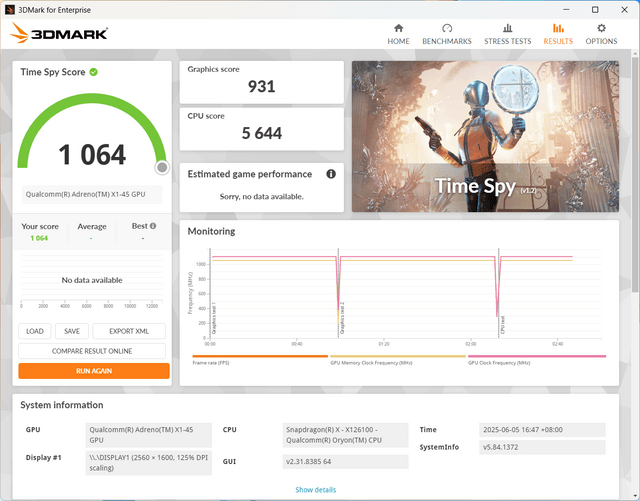Click the estimated game performance info icon

point(331,174)
